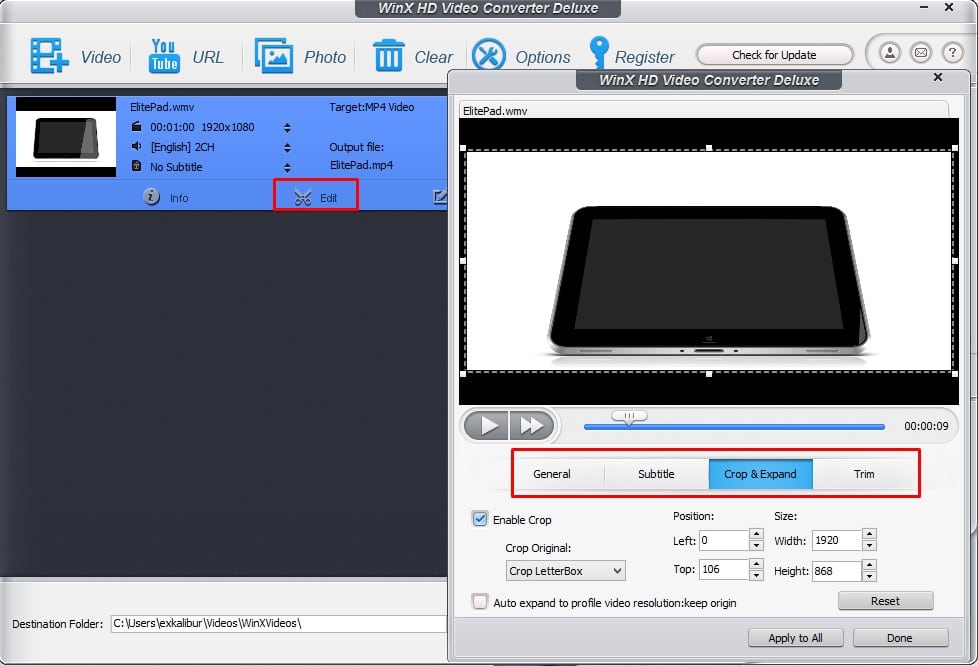The image size is (978, 666).
Task: Open the Crop LetterBox dropdown
Action: pos(566,571)
